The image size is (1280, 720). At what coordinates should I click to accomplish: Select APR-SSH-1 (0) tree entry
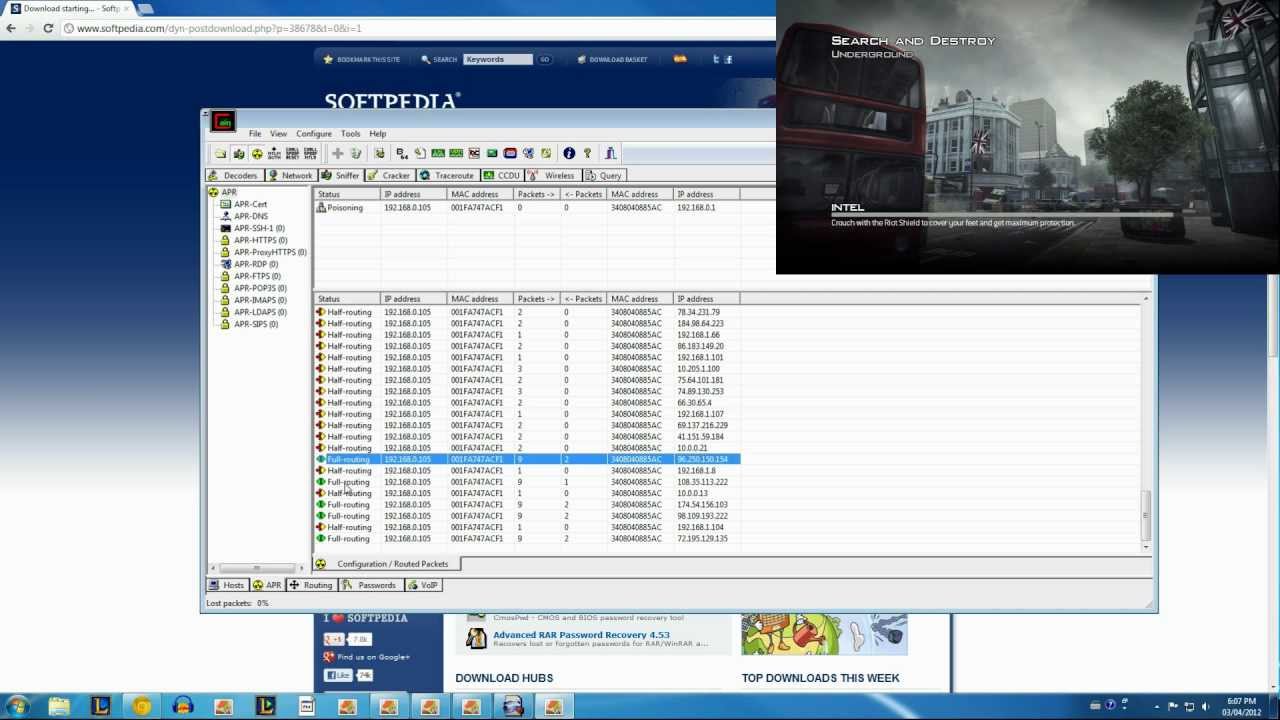(x=259, y=228)
